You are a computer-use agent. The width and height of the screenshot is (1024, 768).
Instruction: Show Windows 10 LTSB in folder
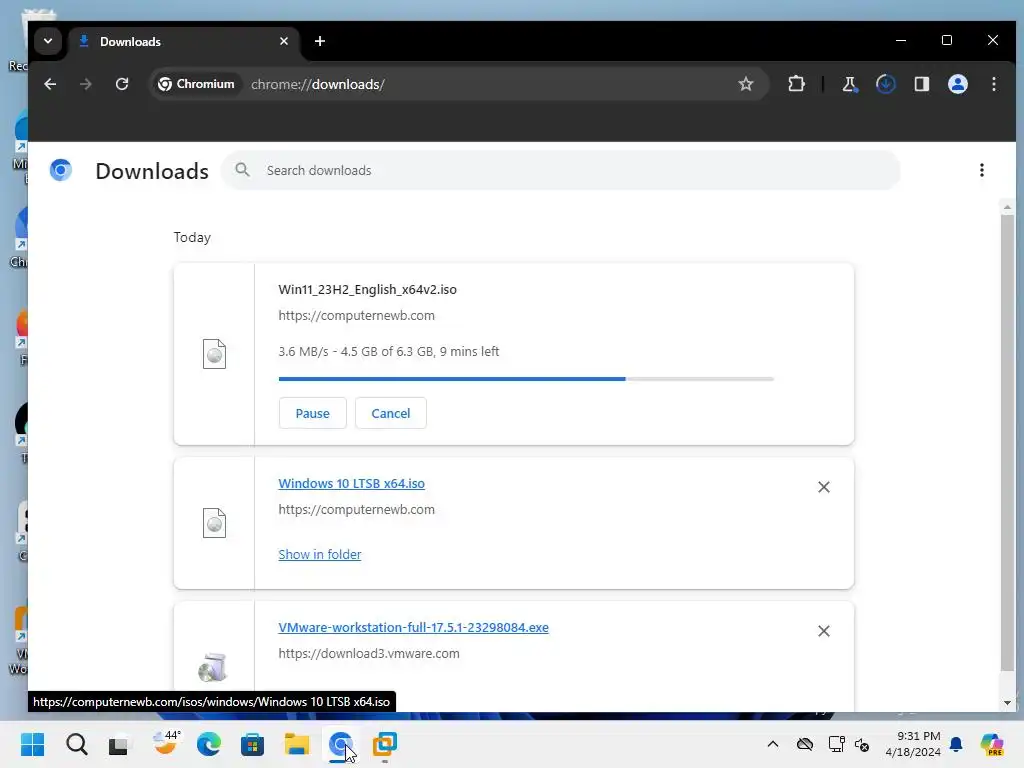[x=319, y=554]
